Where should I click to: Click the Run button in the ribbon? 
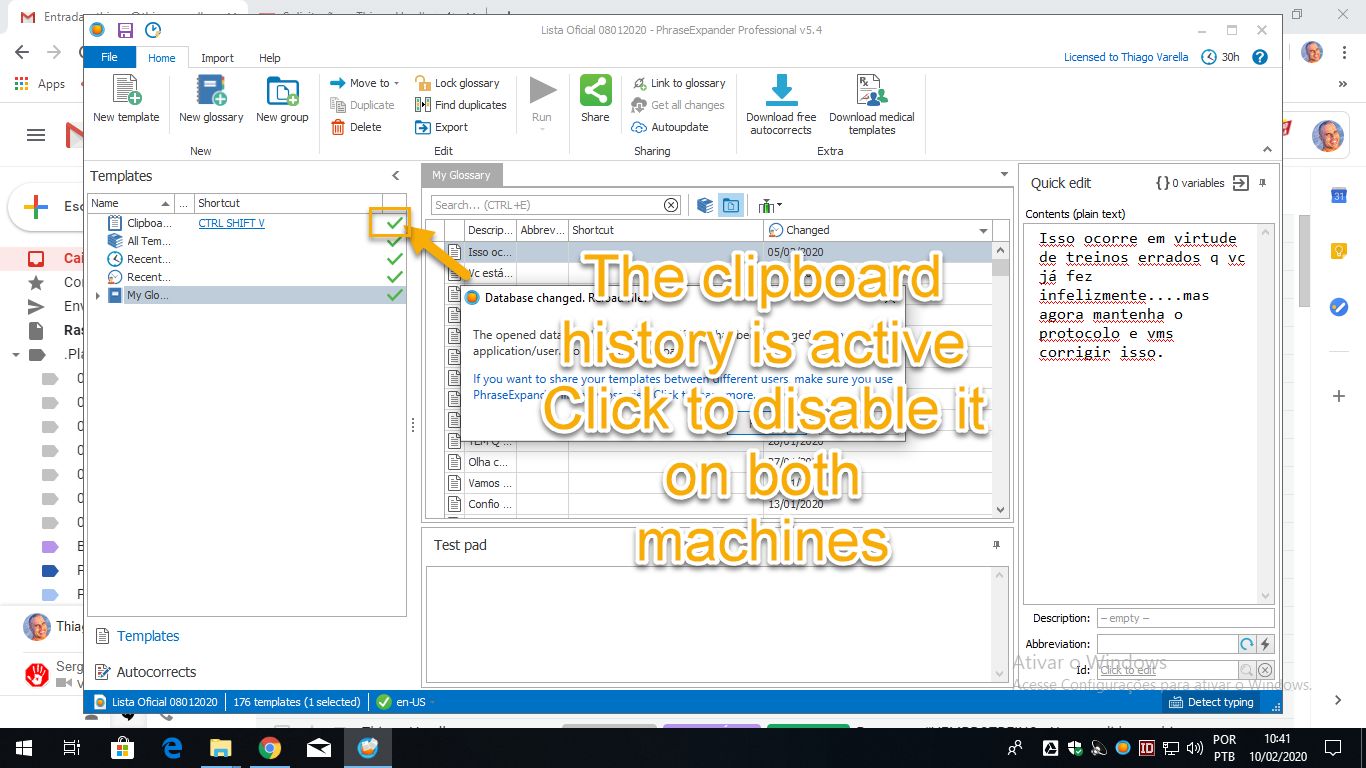click(542, 104)
